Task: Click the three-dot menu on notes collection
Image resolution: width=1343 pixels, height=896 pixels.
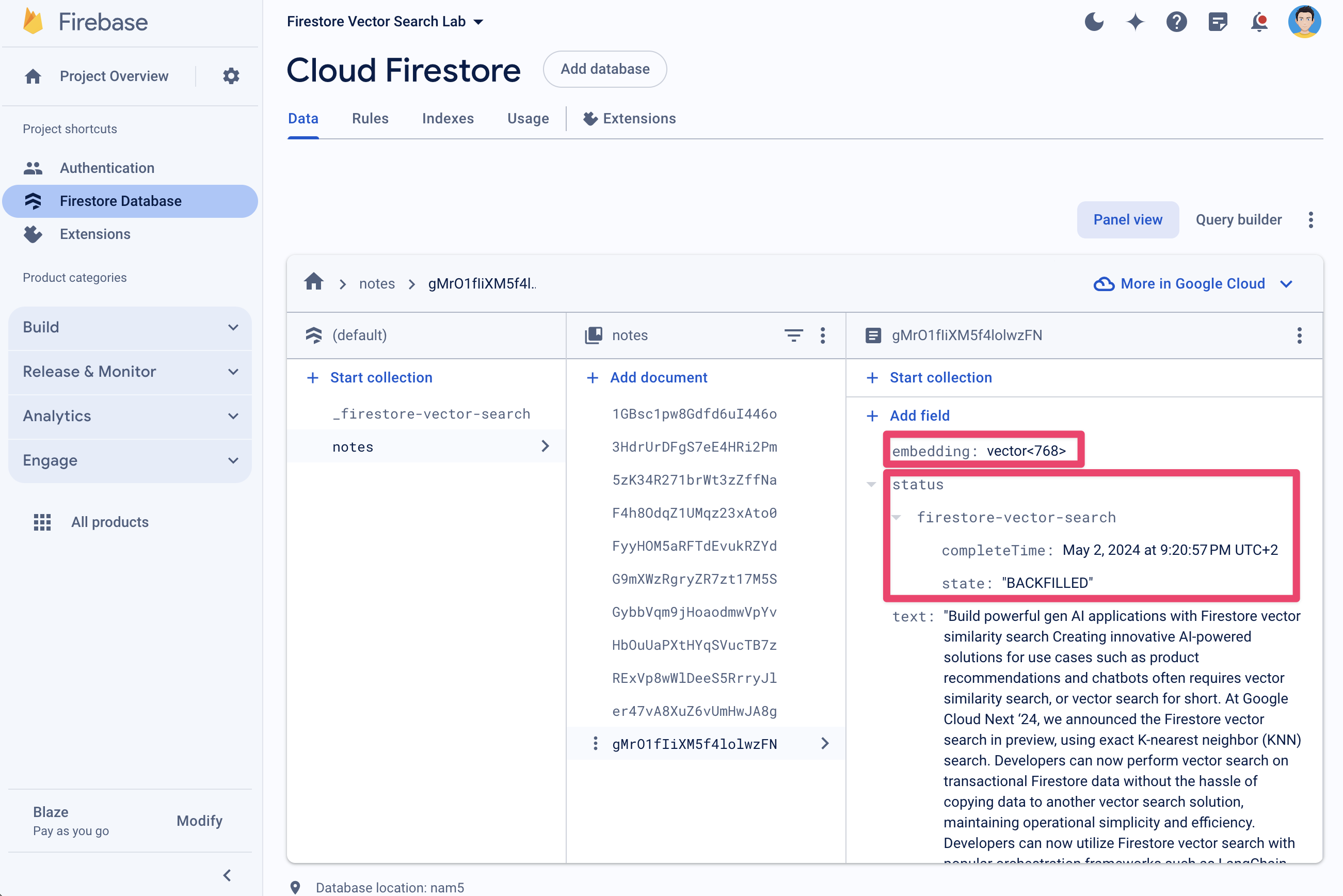Action: pyautogui.click(x=824, y=335)
